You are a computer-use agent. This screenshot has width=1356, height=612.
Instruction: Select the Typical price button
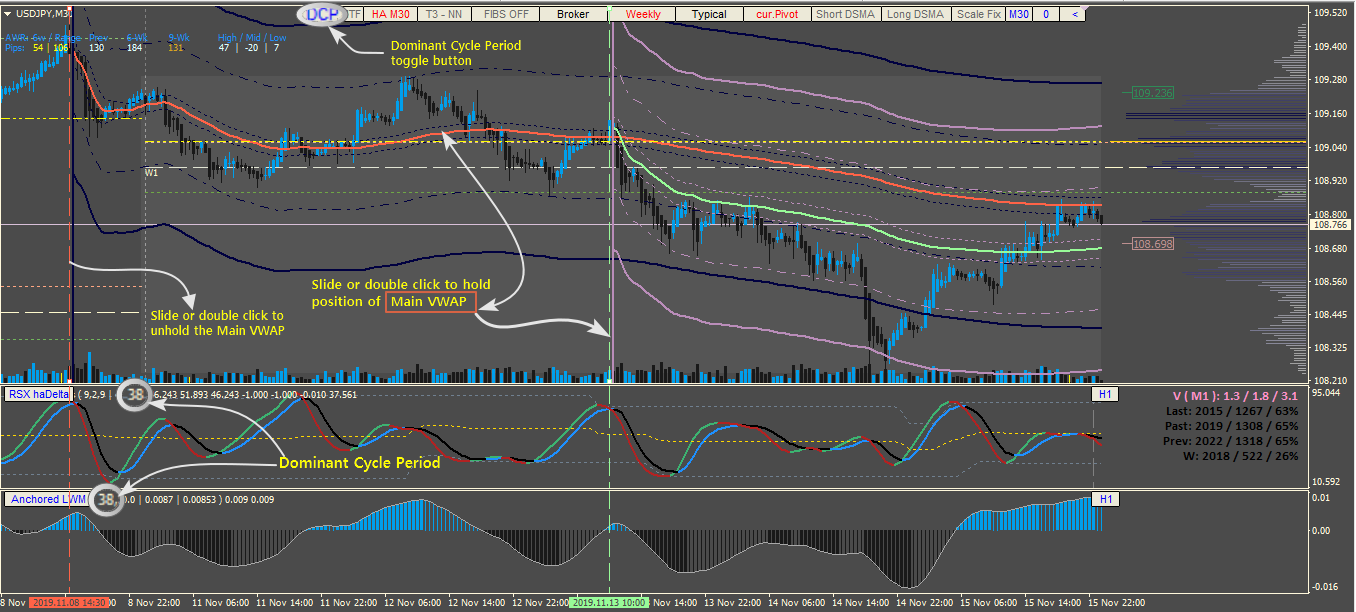[x=709, y=14]
